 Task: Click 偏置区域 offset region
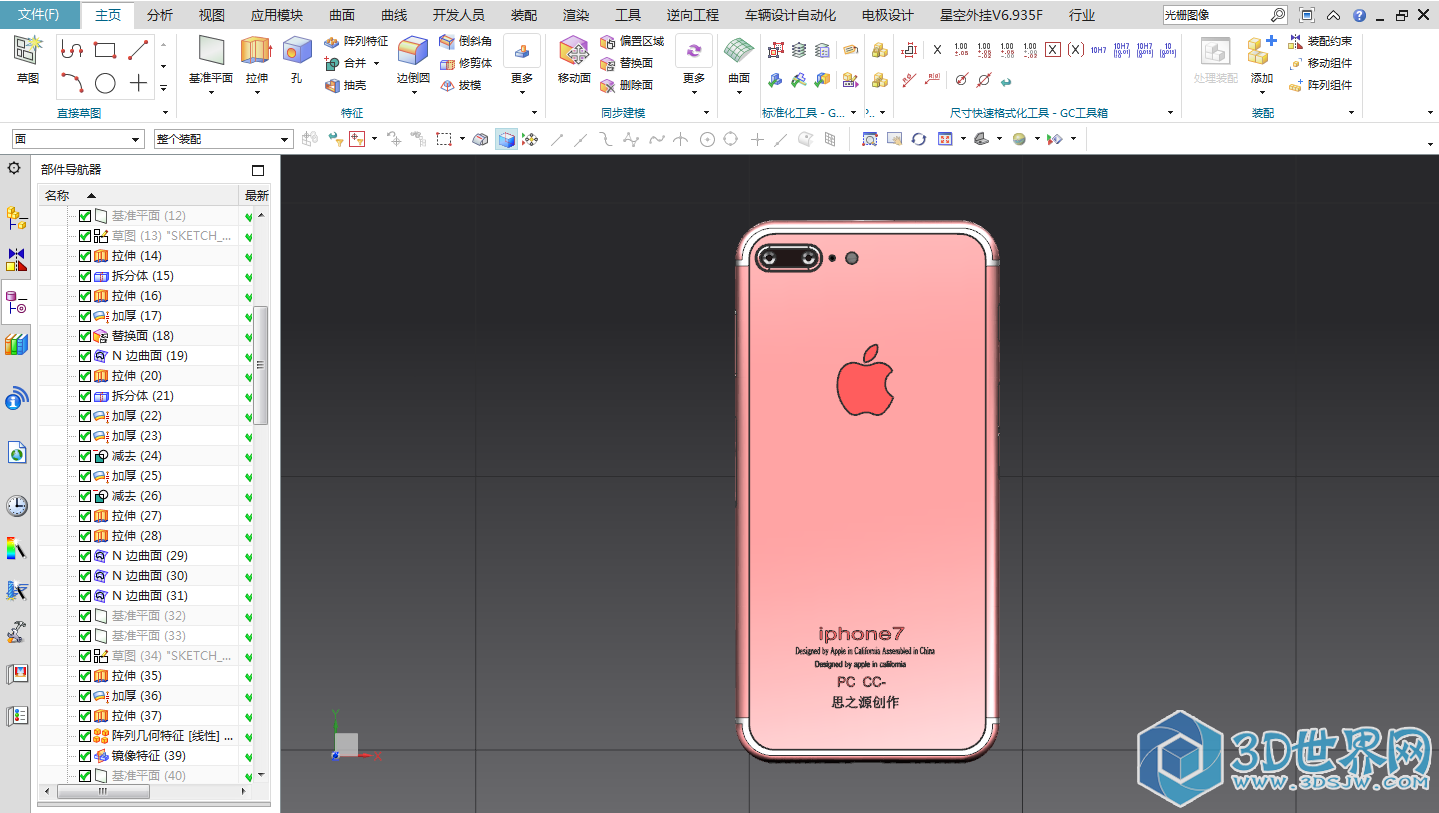coord(632,41)
